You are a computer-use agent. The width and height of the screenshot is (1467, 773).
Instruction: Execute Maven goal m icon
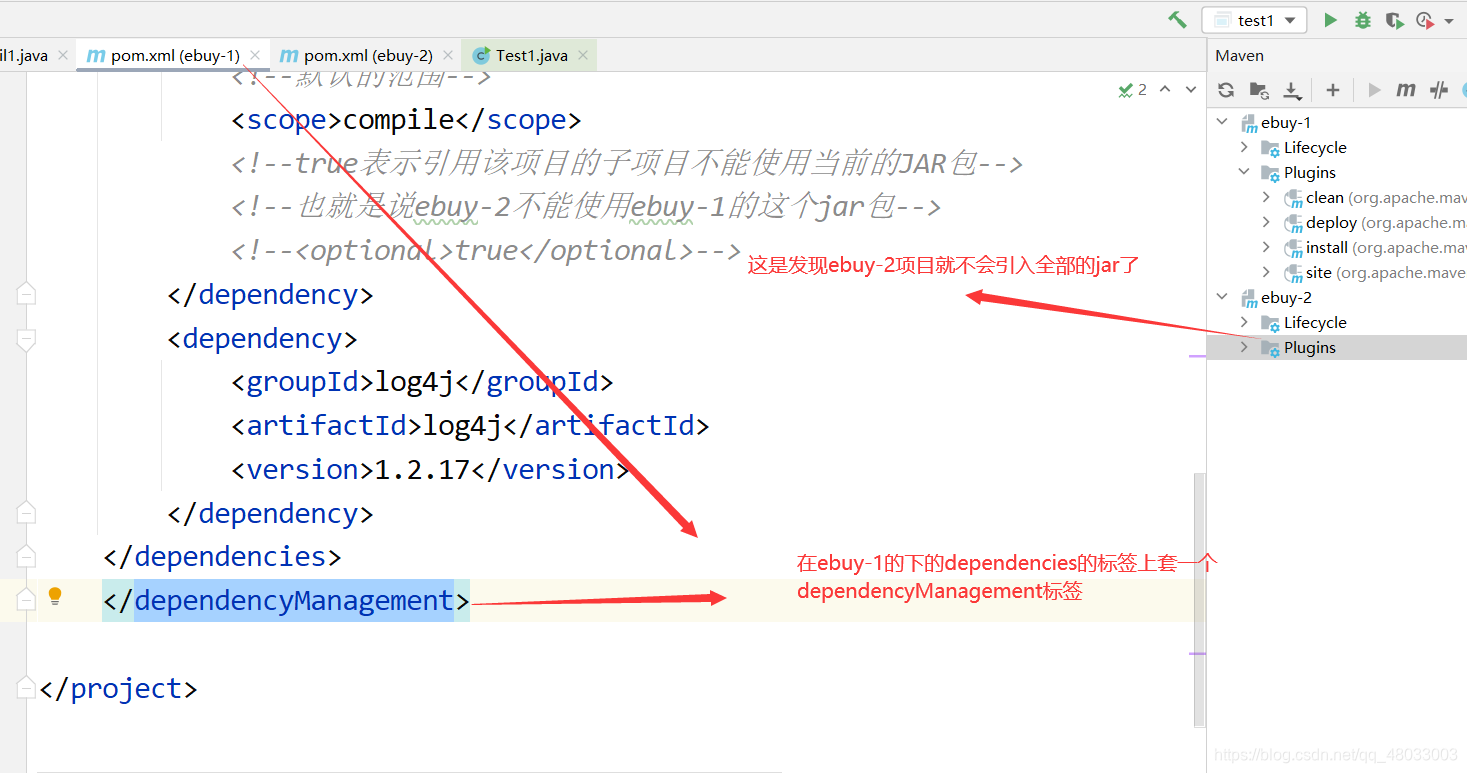point(1406,90)
